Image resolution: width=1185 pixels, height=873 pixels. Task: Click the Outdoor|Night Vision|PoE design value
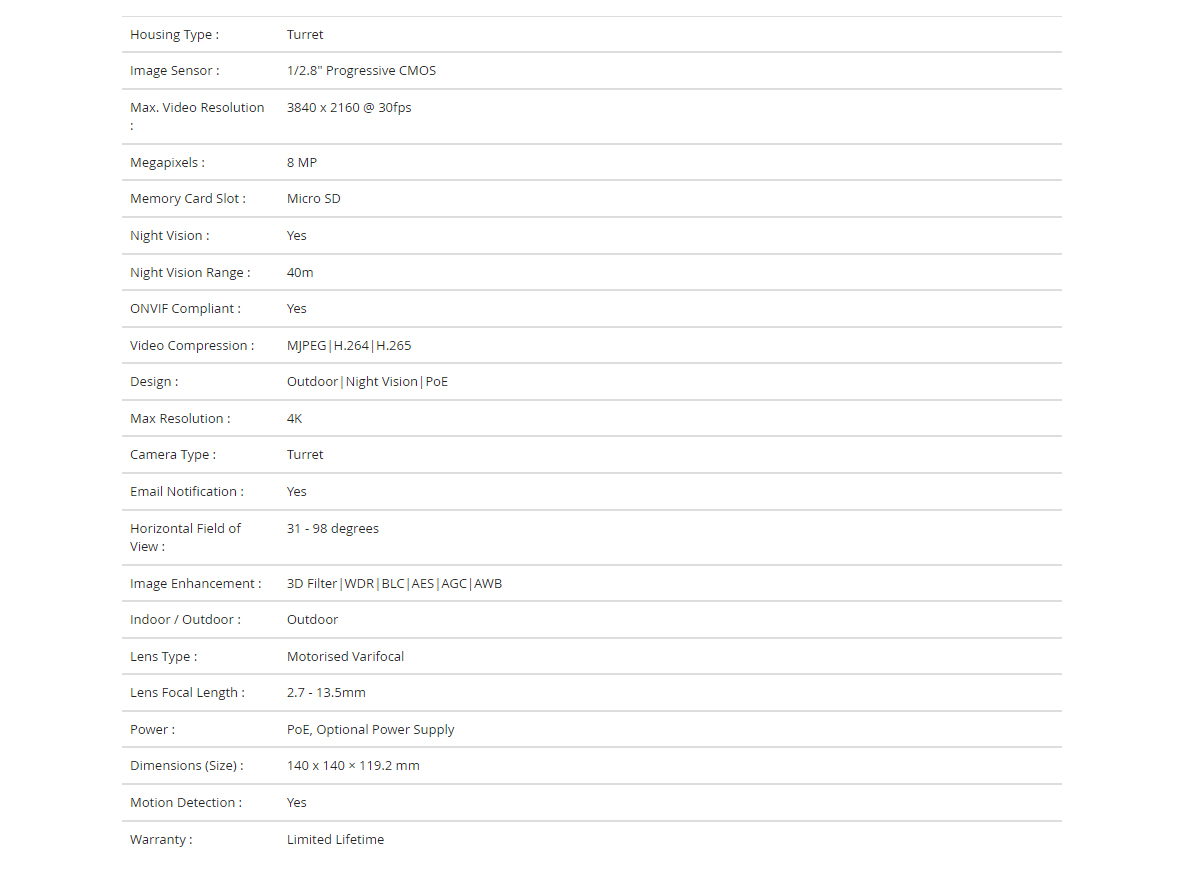coord(367,382)
